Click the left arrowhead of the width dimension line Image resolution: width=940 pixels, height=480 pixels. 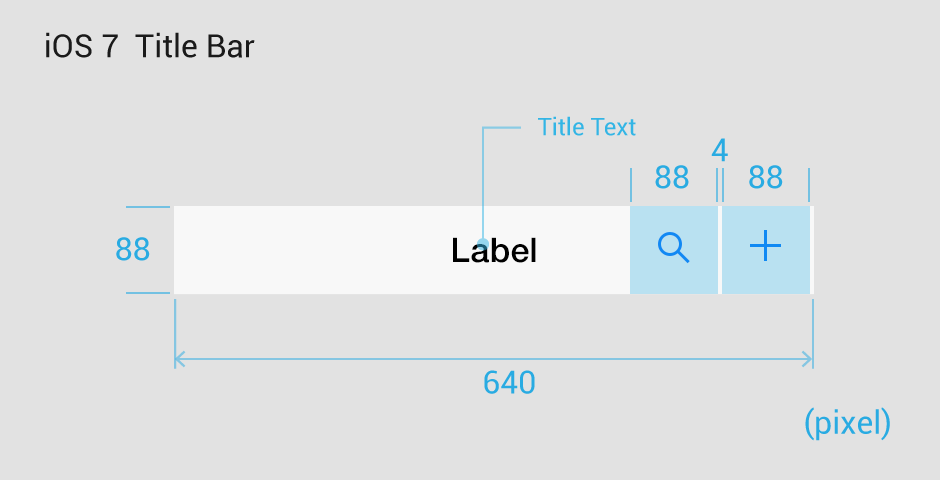click(179, 360)
